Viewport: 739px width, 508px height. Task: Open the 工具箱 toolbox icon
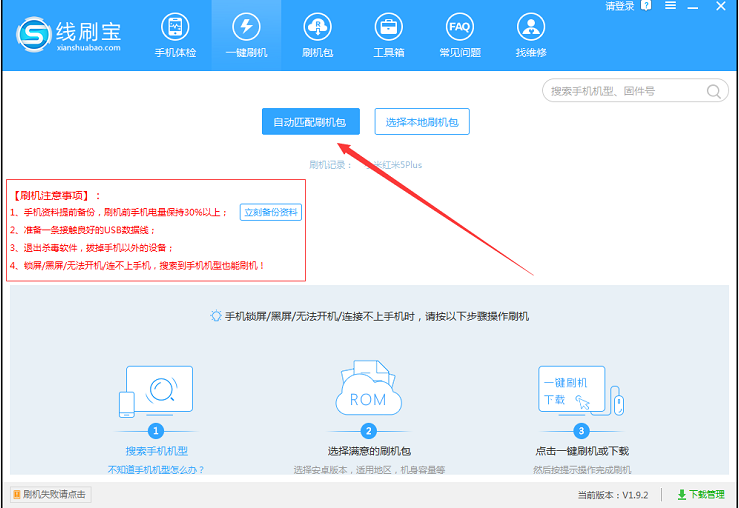[388, 35]
